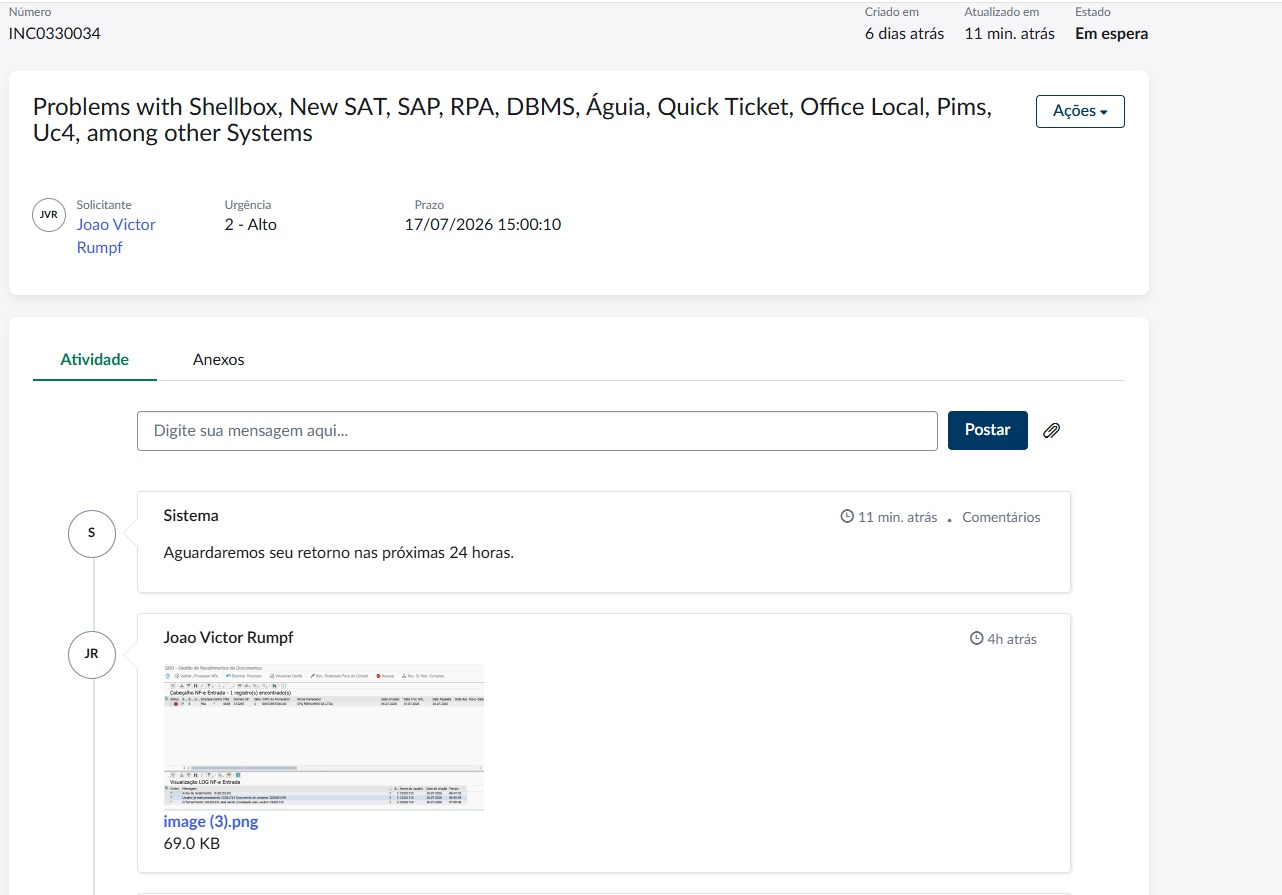Image resolution: width=1282 pixels, height=895 pixels.
Task: Focus the "Digite sua mensagem aqui..." message field
Action: [537, 431]
